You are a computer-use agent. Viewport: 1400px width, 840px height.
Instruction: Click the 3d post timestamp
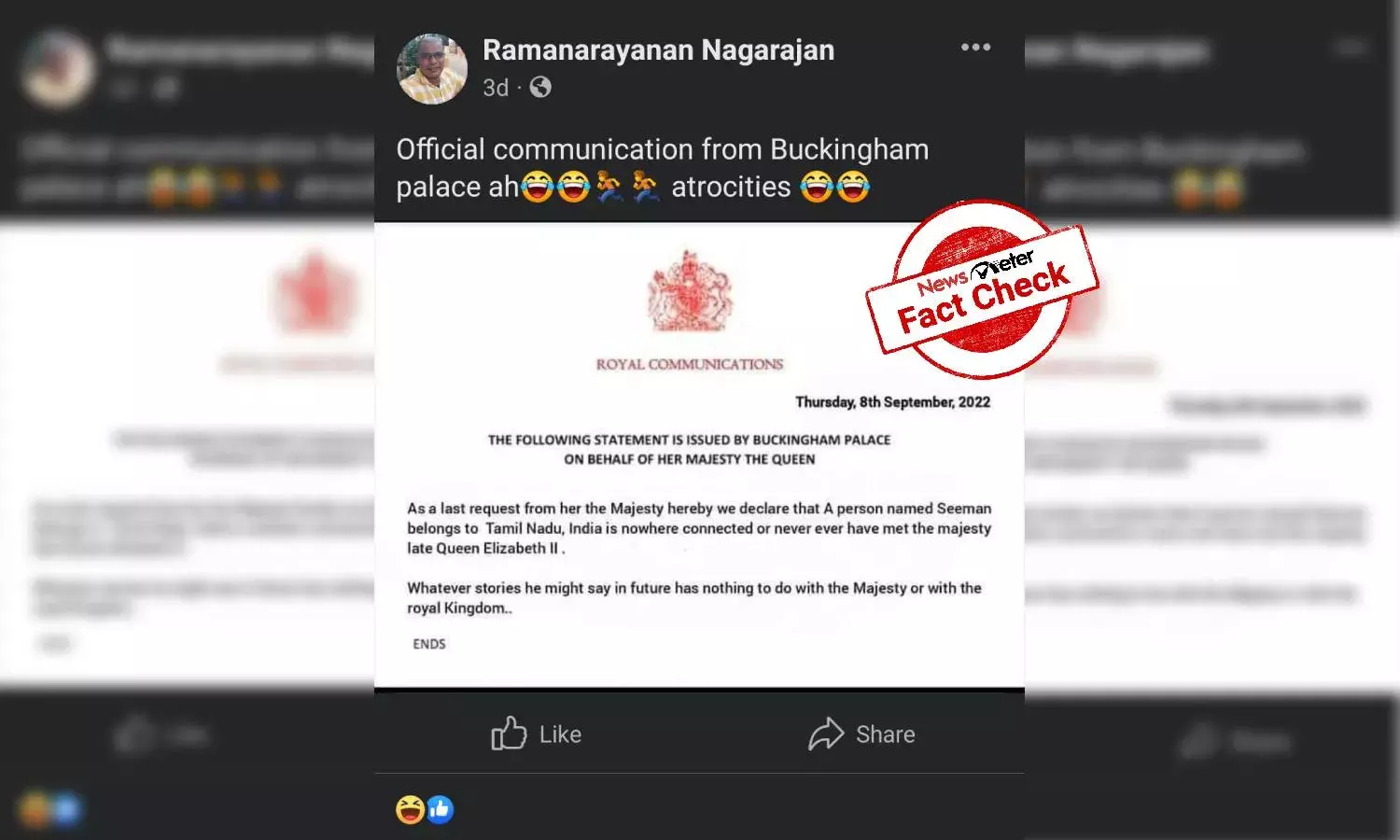click(496, 88)
